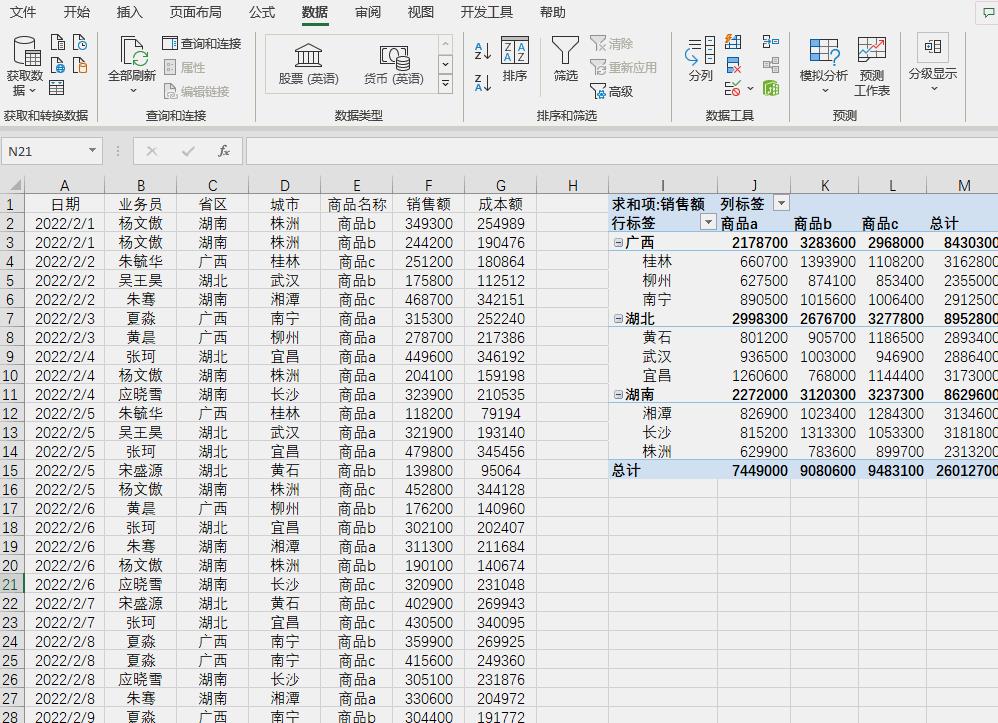Image resolution: width=998 pixels, height=723 pixels.
Task: Click the Remove Duplicates icon
Action: pyautogui.click(x=734, y=64)
